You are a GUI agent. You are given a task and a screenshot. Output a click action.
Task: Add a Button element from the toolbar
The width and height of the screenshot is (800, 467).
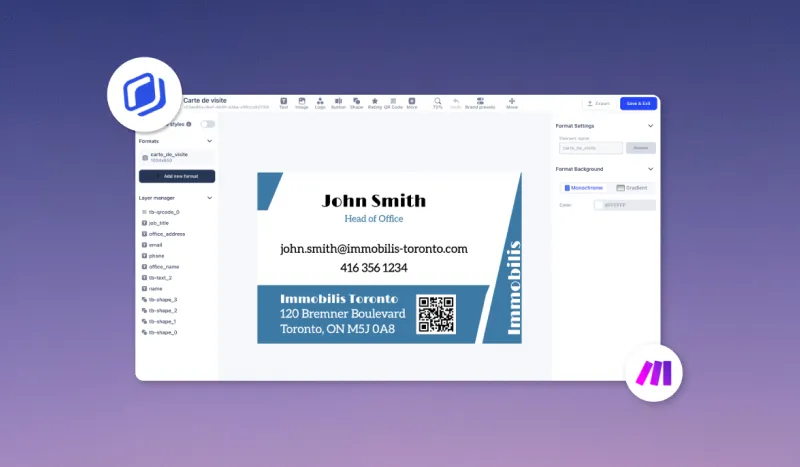point(338,103)
